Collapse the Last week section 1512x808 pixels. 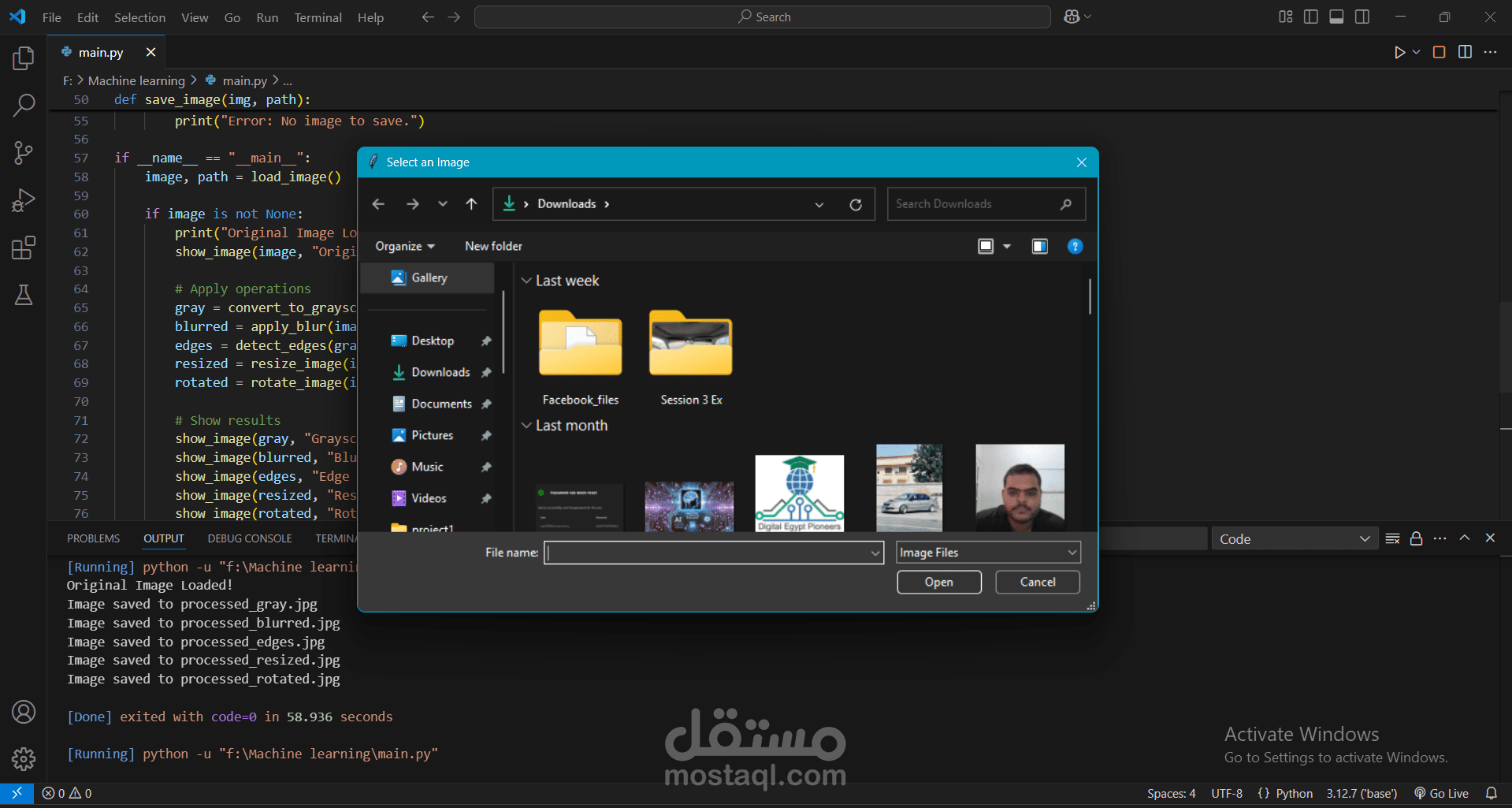pyautogui.click(x=526, y=281)
